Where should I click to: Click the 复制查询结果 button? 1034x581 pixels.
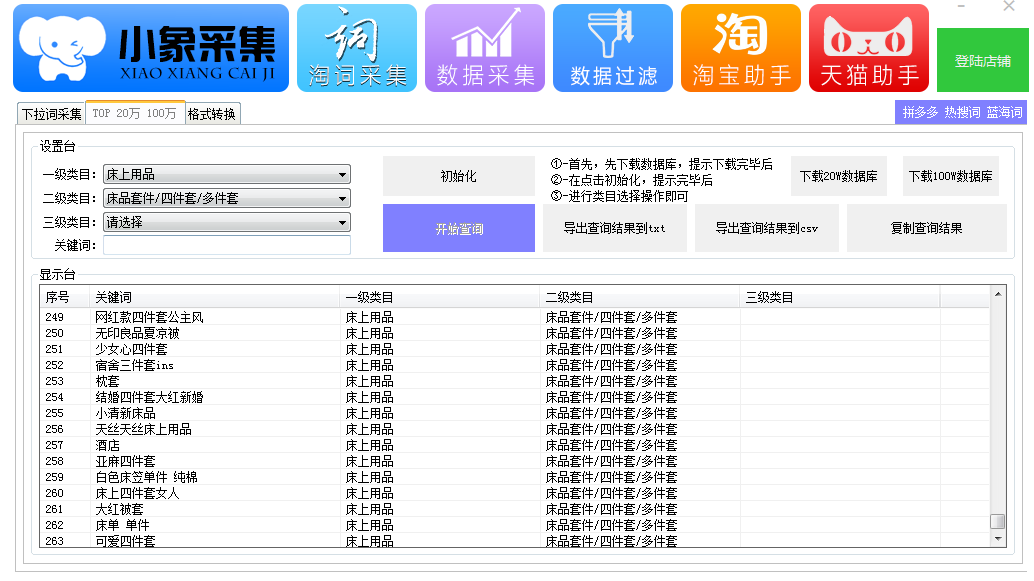927,228
